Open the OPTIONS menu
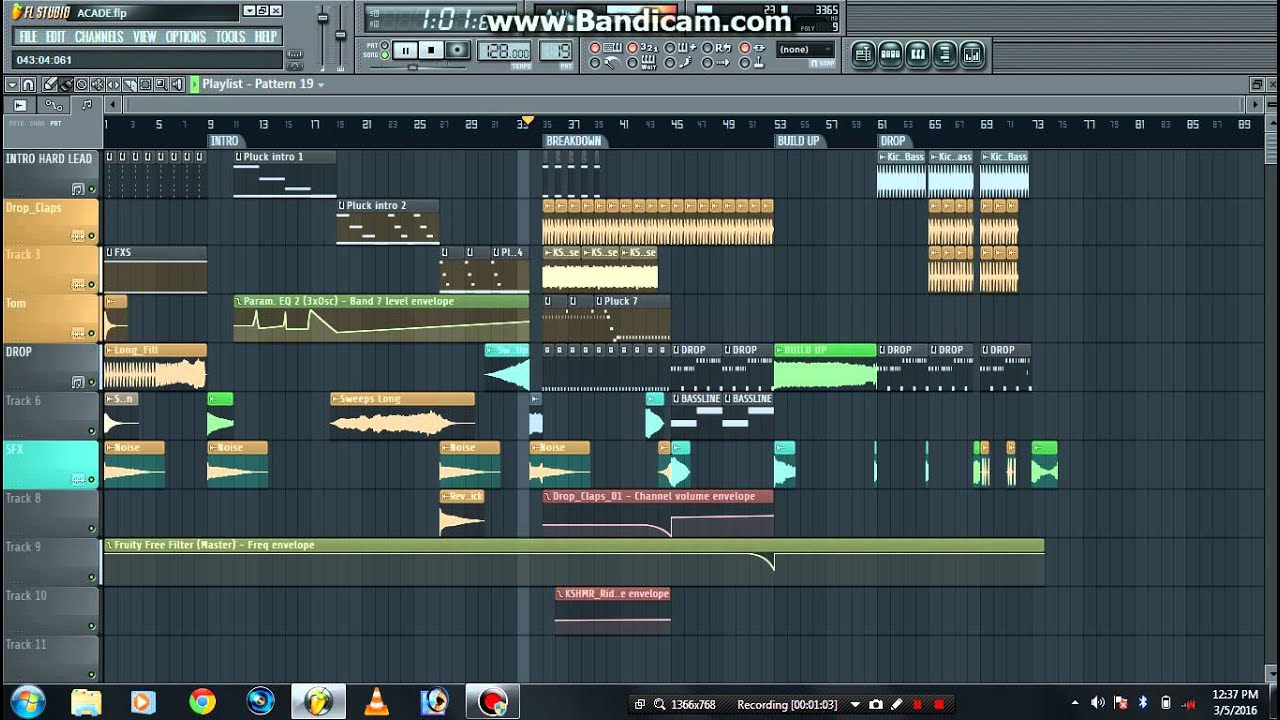Image resolution: width=1280 pixels, height=720 pixels. pyautogui.click(x=186, y=37)
